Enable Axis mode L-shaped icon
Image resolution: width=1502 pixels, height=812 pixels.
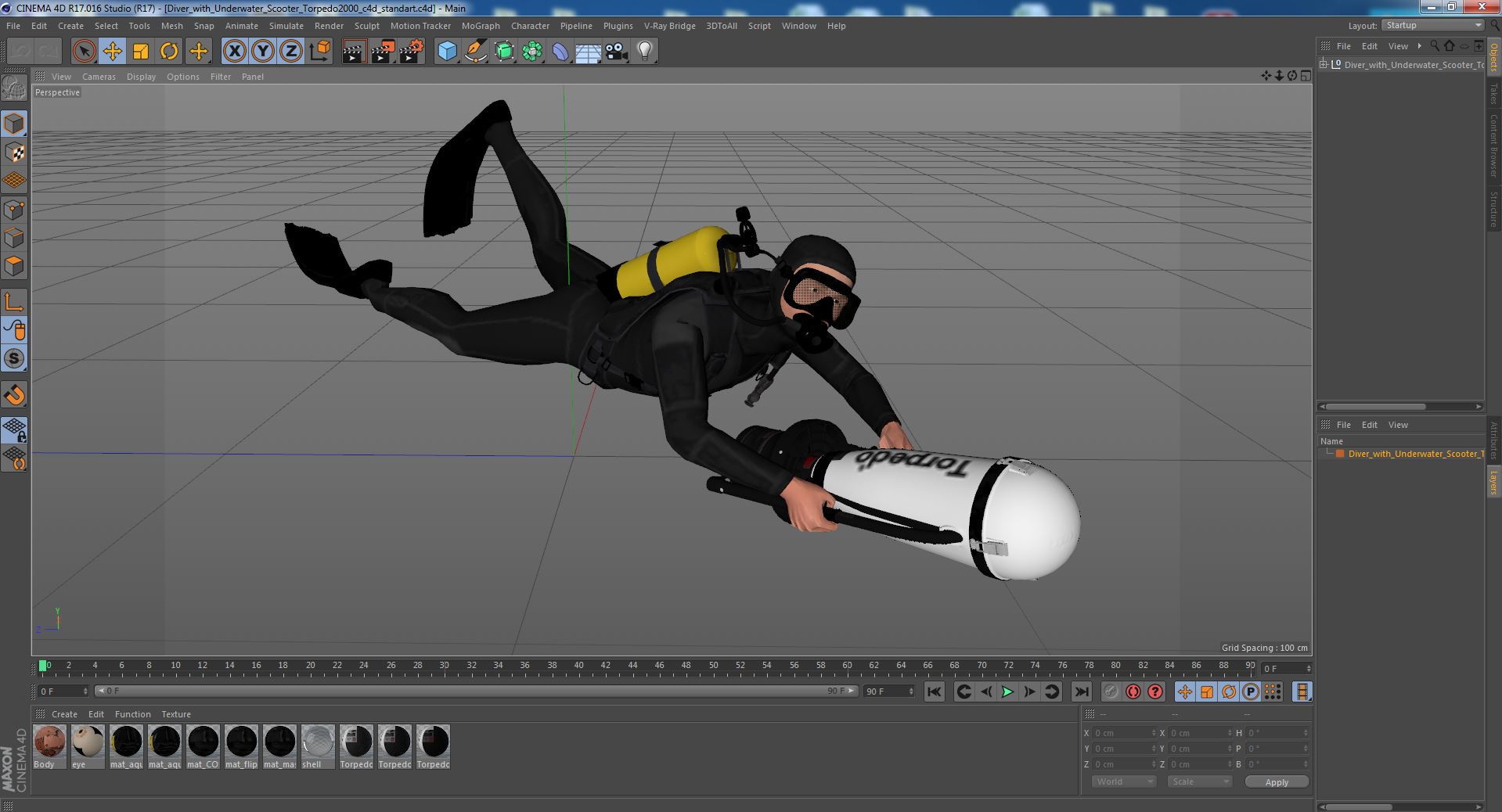(14, 302)
